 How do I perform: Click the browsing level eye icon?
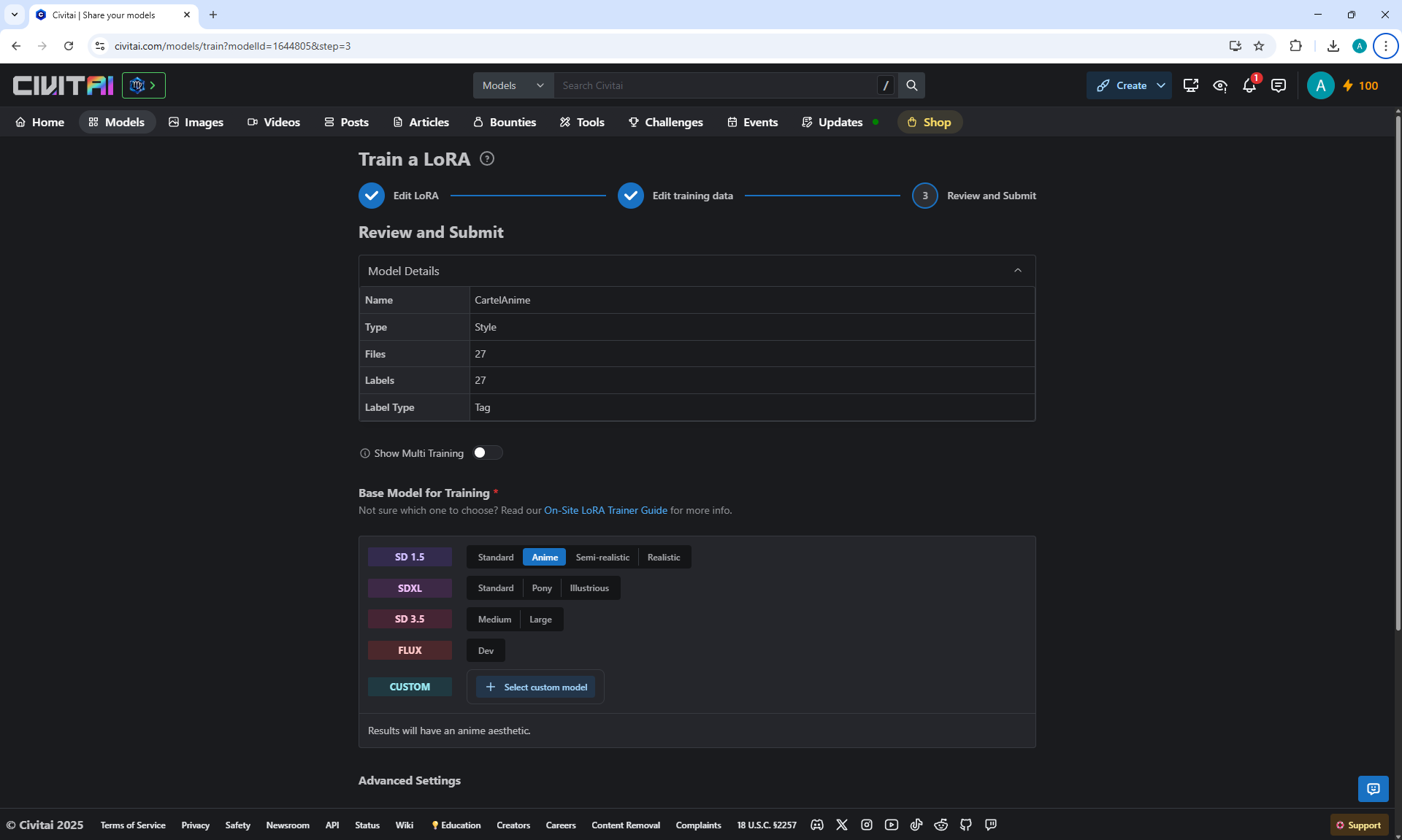pyautogui.click(x=1219, y=86)
